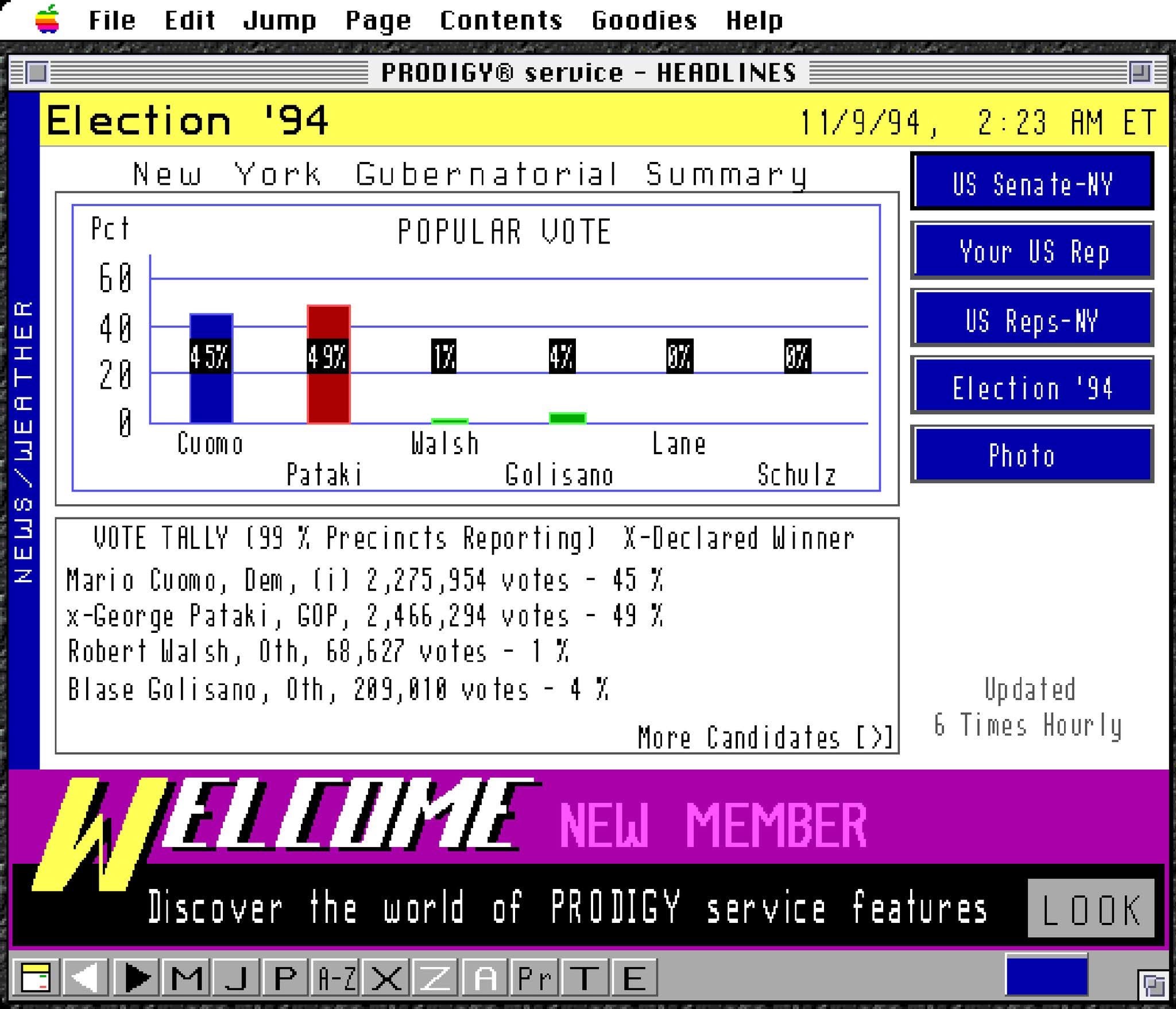The image size is (1176, 1009).
Task: Show More Candidates in vote tally
Action: tap(764, 737)
